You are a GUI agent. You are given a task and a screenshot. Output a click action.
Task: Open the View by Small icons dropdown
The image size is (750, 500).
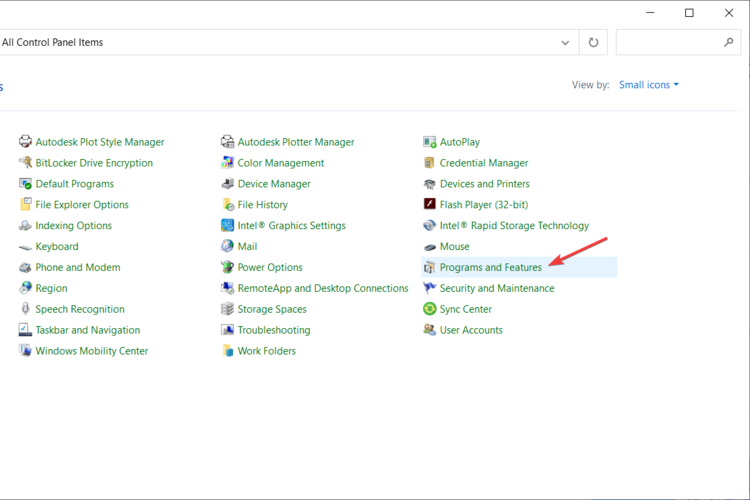coord(649,85)
